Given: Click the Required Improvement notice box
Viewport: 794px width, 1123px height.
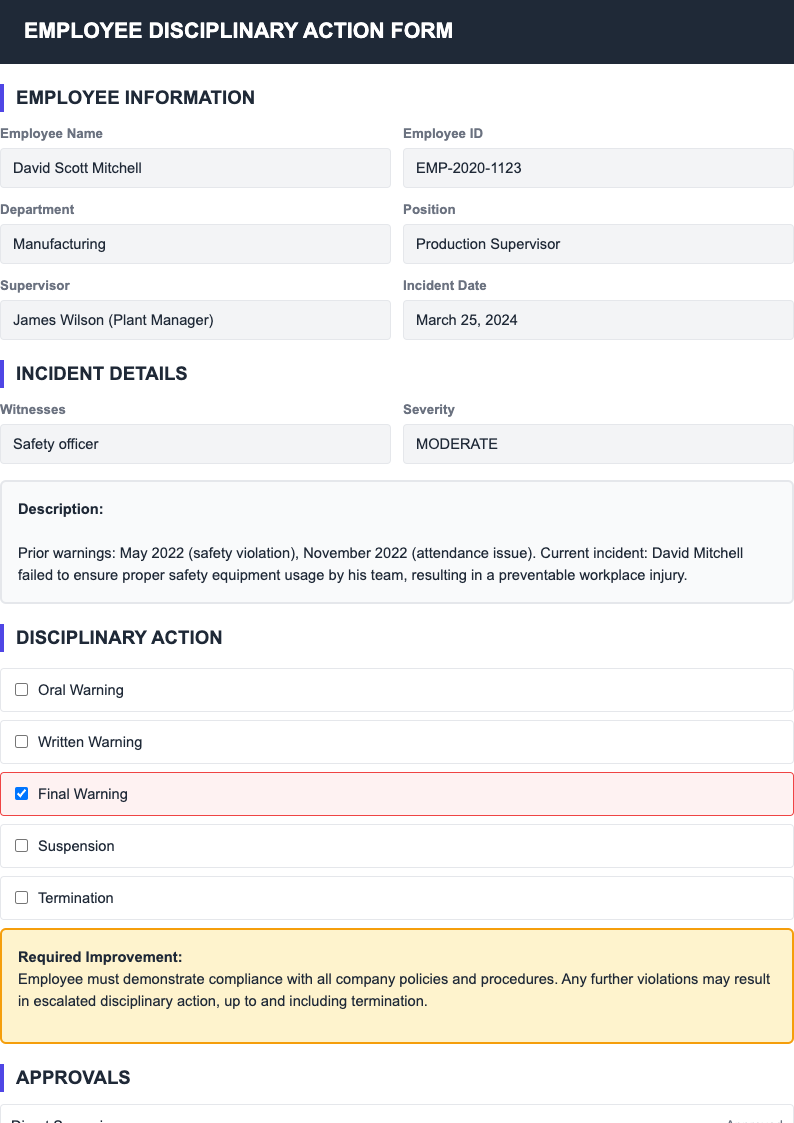Looking at the screenshot, I should pyautogui.click(x=397, y=983).
